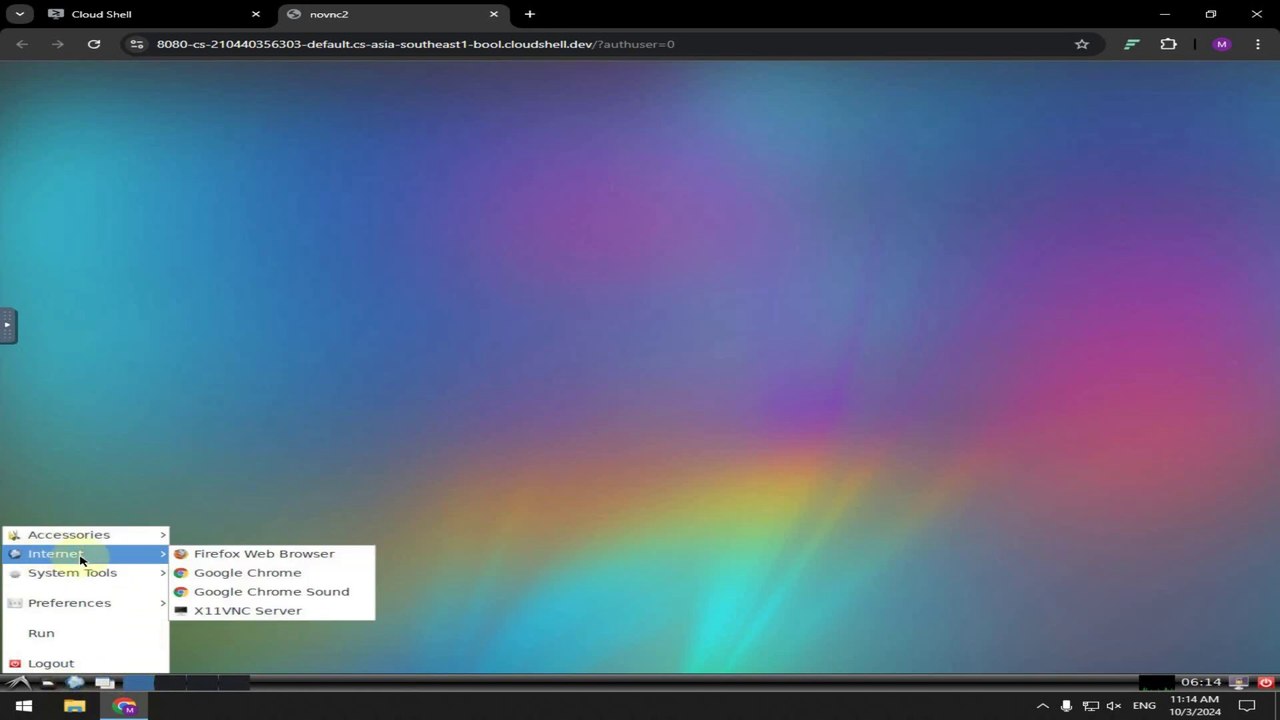
Task: Open Firefox Web Browser from Internet submenu
Action: [x=272, y=554]
